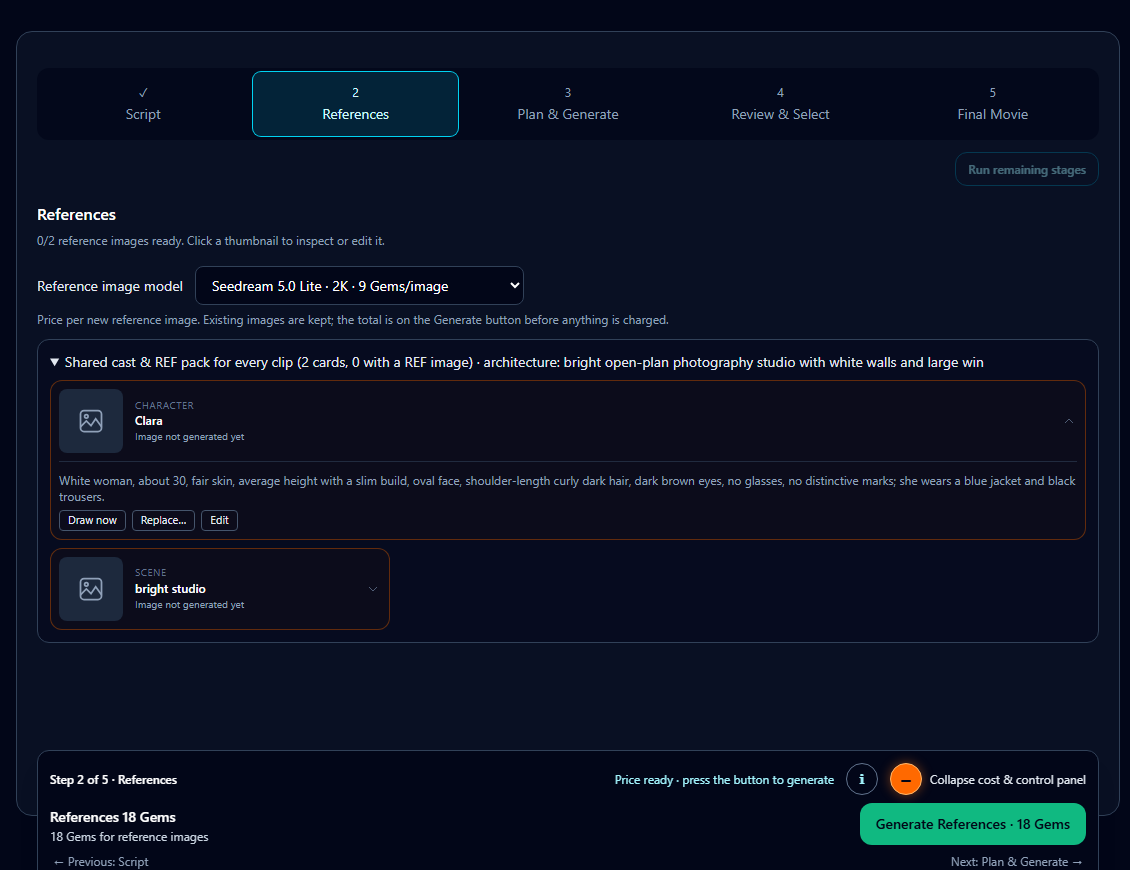
Task: Click Run remaining stages button
Action: click(1026, 169)
